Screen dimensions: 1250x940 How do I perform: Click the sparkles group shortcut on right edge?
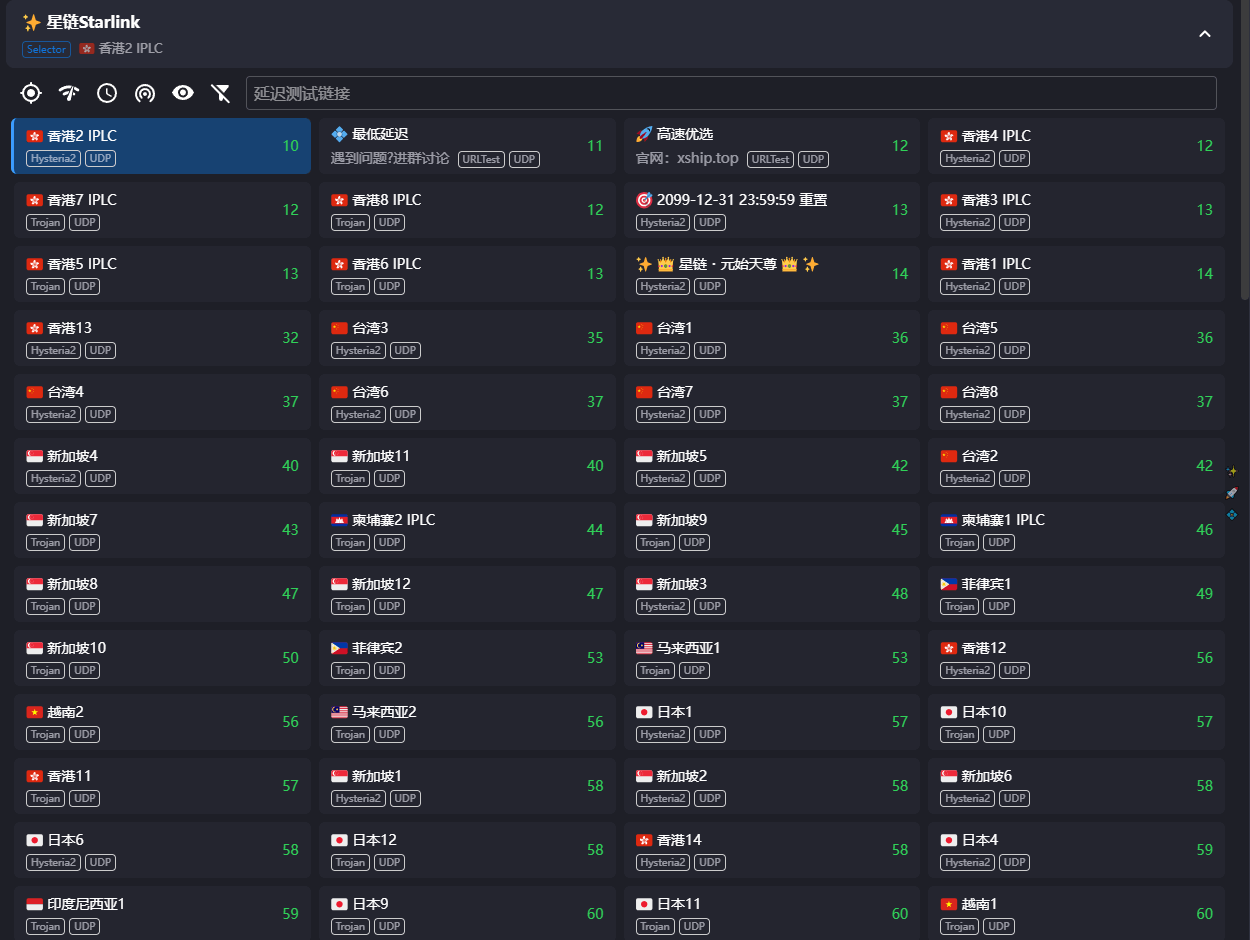(1232, 471)
